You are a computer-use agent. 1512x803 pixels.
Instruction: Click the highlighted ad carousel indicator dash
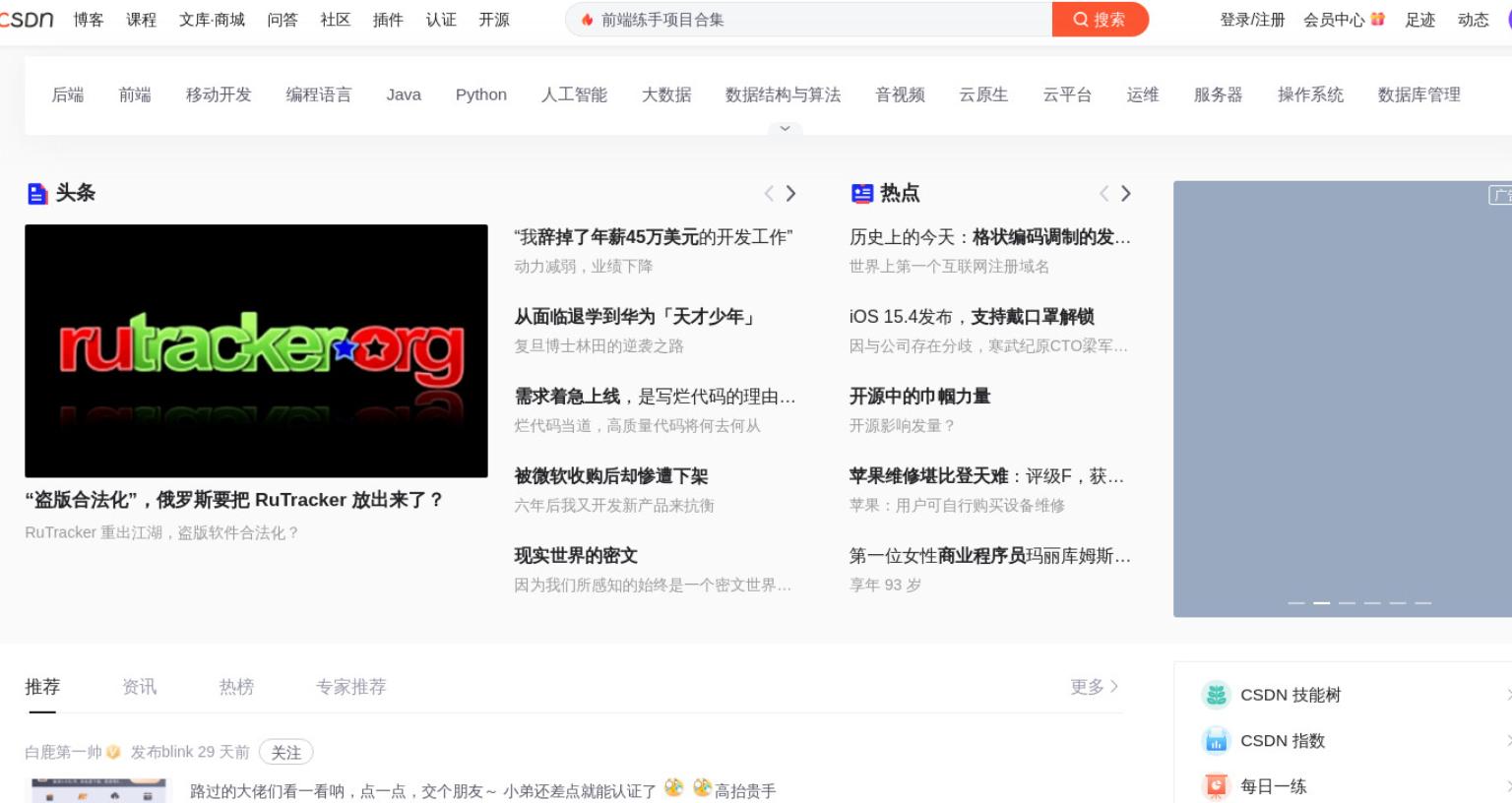click(1322, 602)
